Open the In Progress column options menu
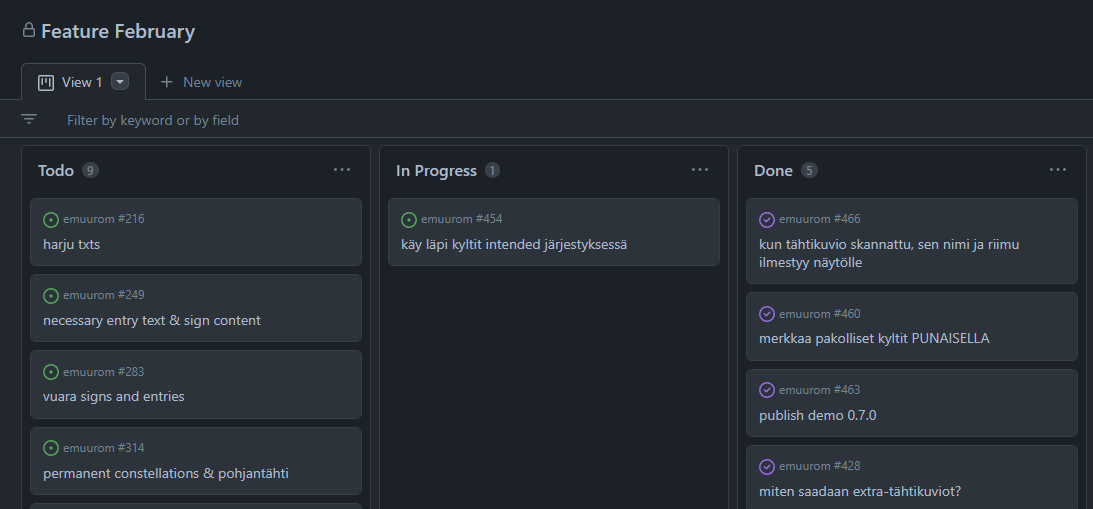The image size is (1093, 509). pyautogui.click(x=700, y=170)
